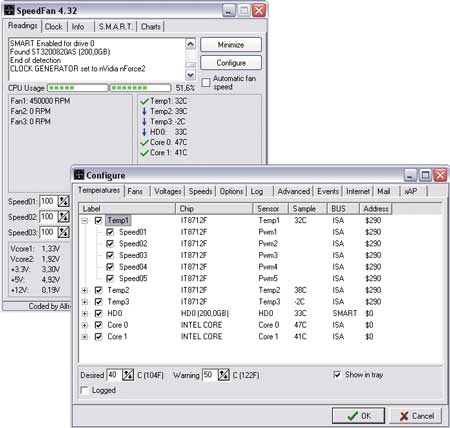Click the log scrollbar down arrow

[190, 75]
